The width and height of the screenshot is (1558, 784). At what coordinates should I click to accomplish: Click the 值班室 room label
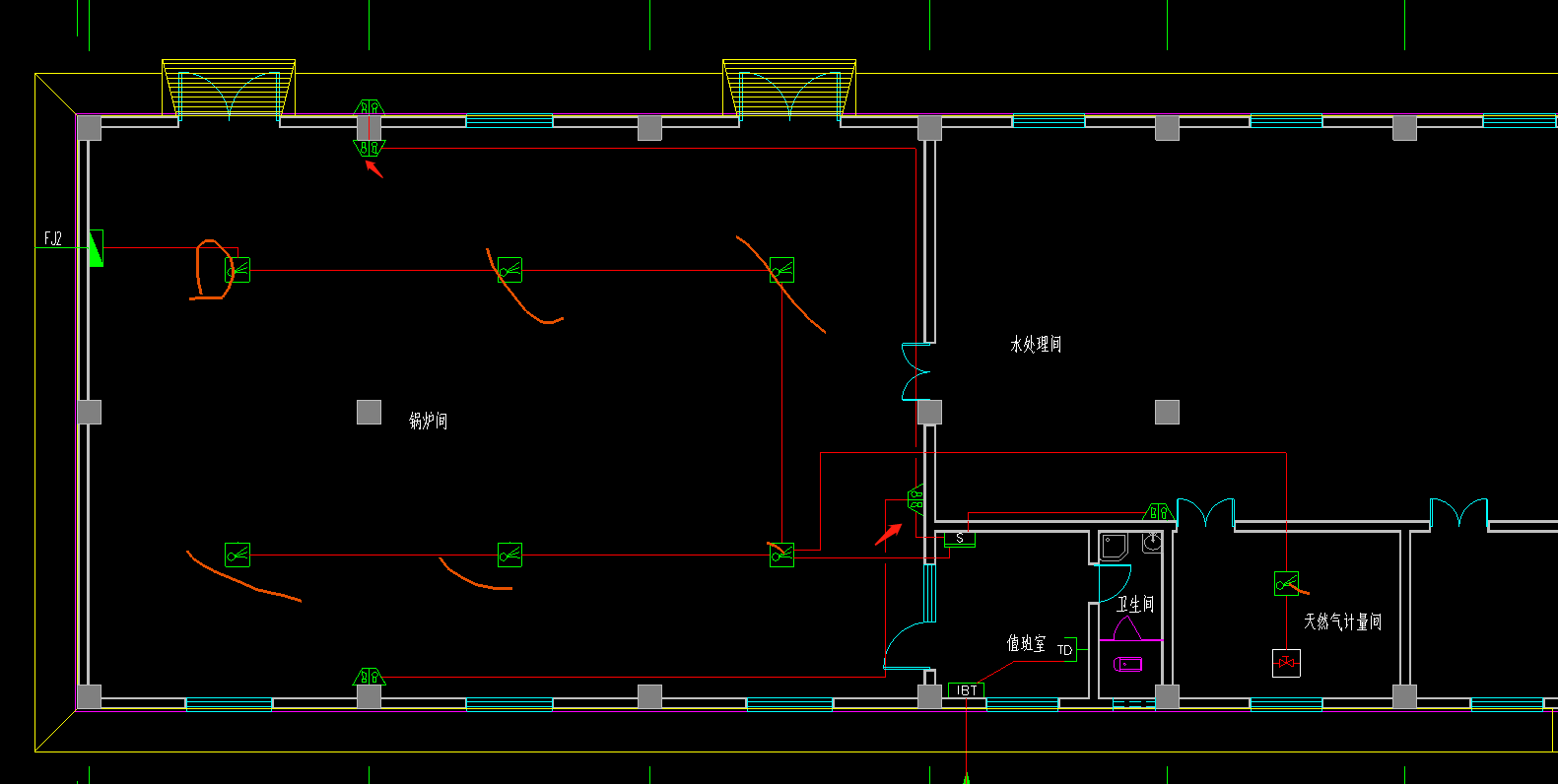pos(1026,643)
